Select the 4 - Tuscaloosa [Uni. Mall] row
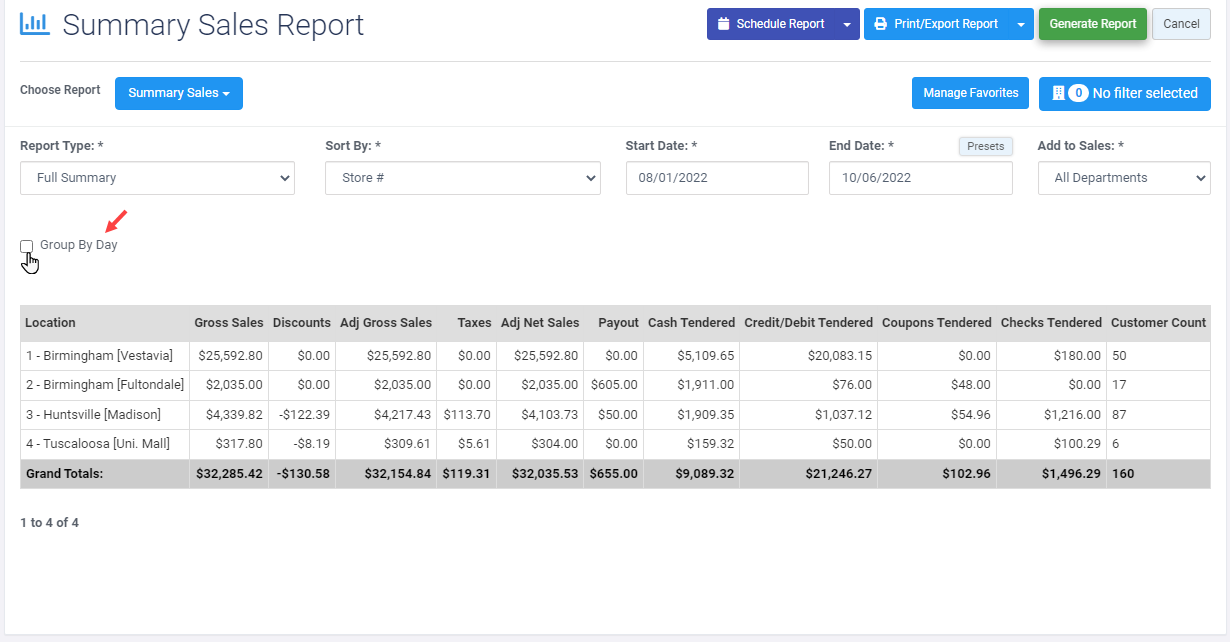Screen dimensions: 1230x642 [x=615, y=444]
